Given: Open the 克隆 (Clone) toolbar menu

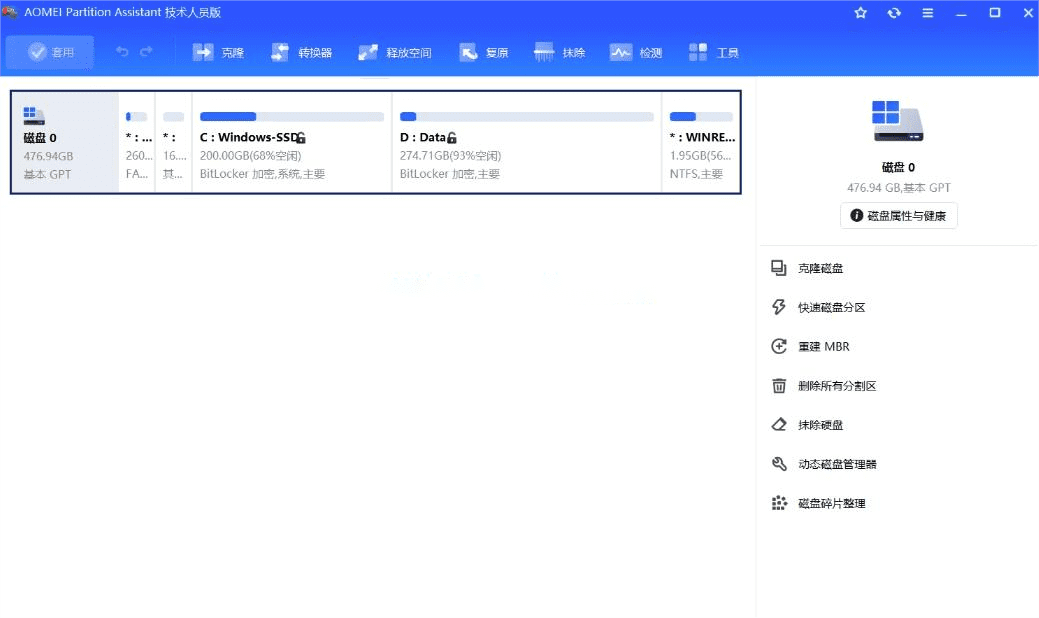Looking at the screenshot, I should pos(218,52).
